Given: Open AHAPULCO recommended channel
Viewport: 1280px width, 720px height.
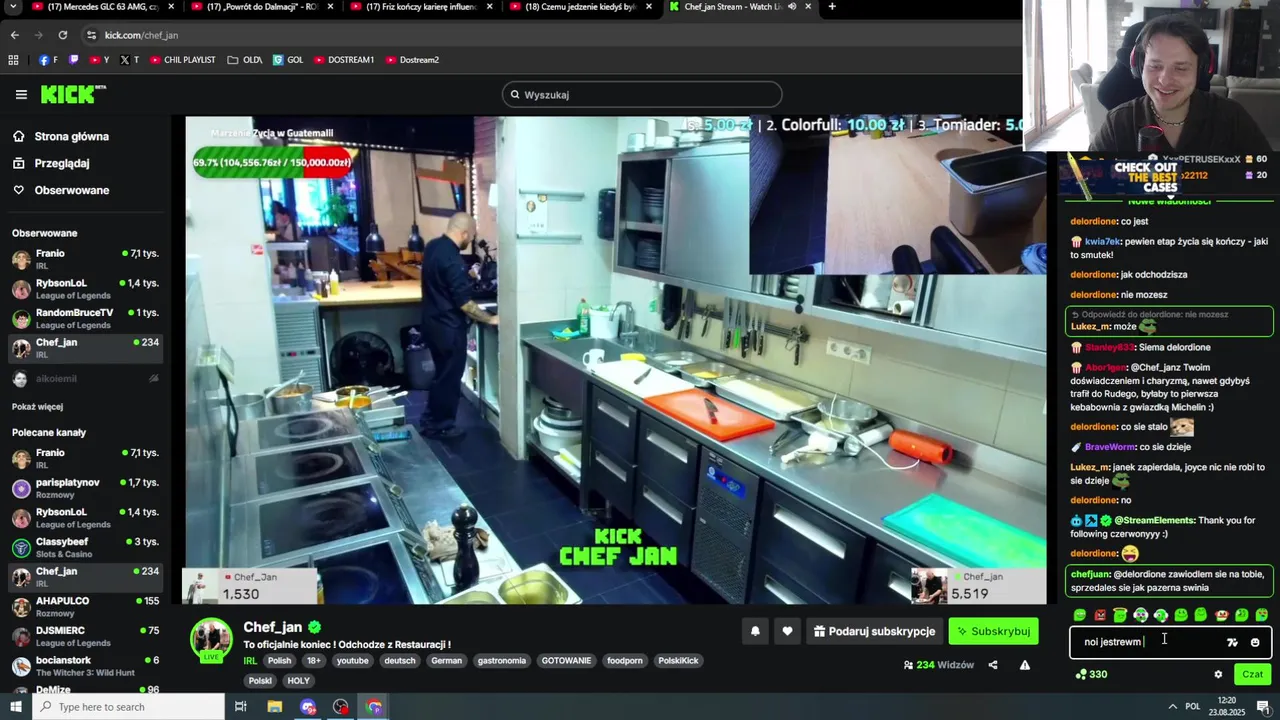Looking at the screenshot, I should point(86,606).
